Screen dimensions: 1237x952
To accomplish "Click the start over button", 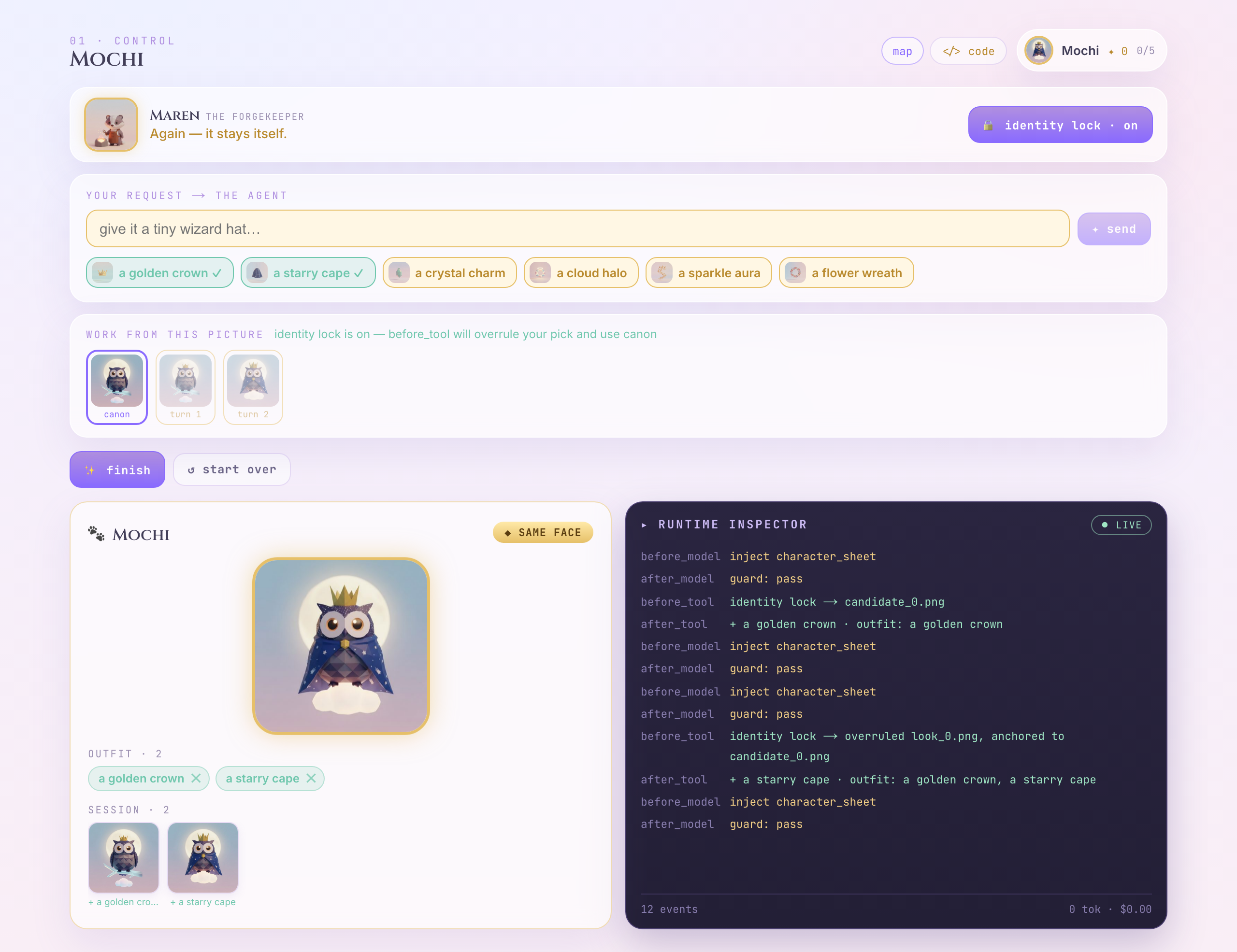I will pos(231,470).
